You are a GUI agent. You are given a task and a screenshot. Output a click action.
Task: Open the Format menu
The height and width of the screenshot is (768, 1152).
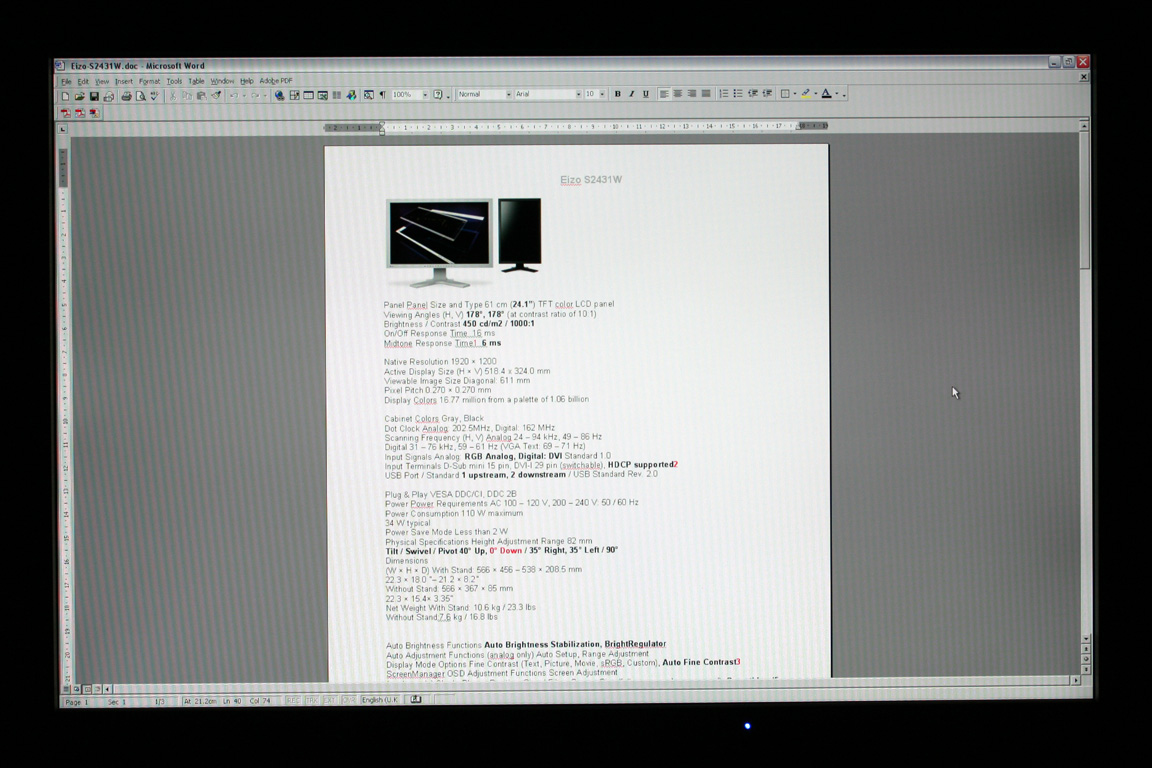coord(149,81)
